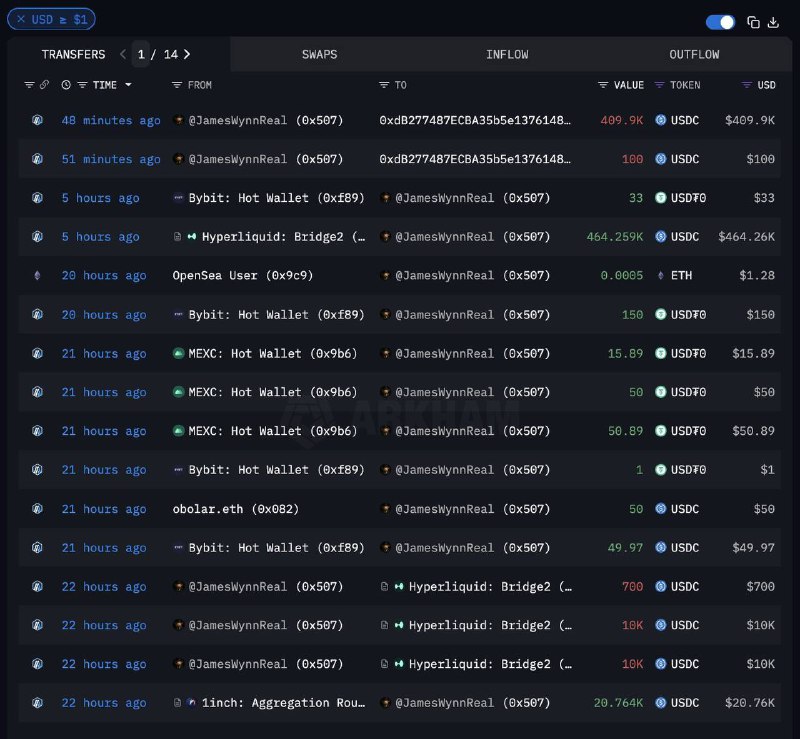Go to next transfers page
Screen dimensions: 800x739
tap(187, 54)
